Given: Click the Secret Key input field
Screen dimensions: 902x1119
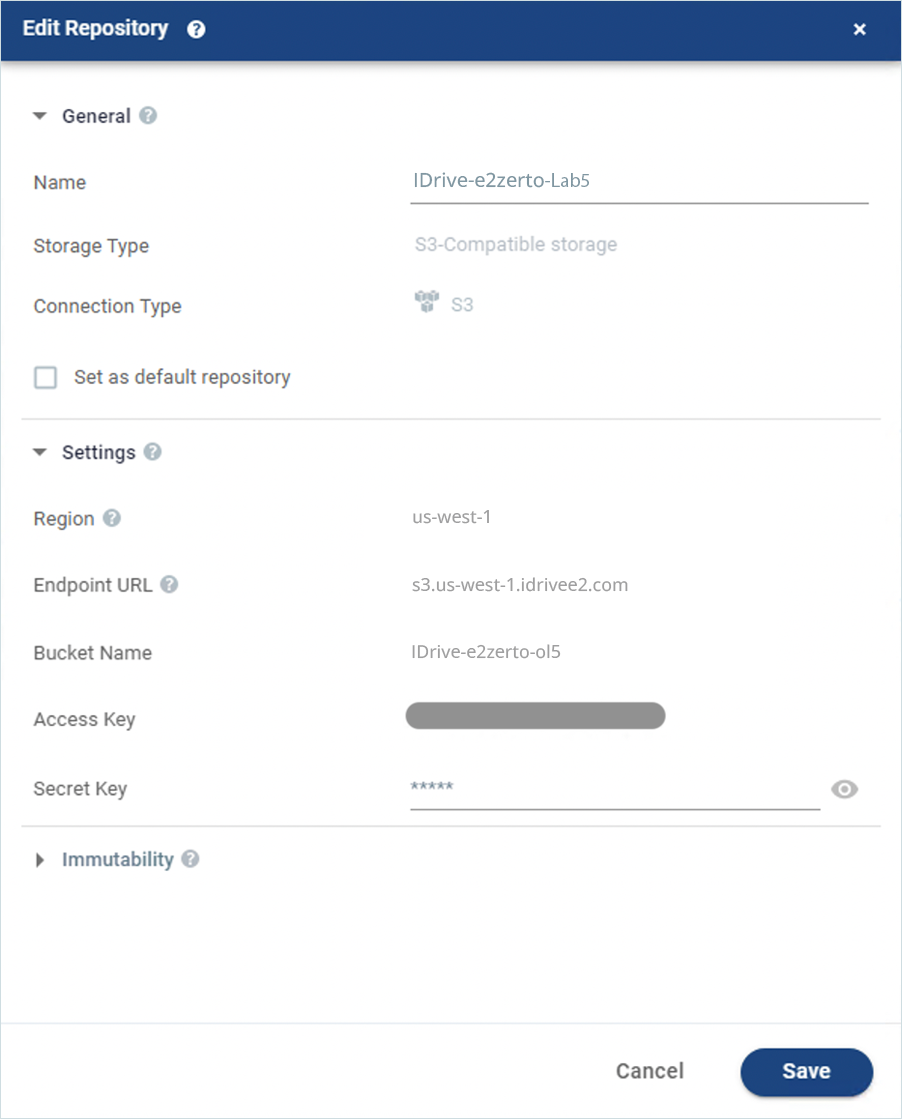Looking at the screenshot, I should pyautogui.click(x=614, y=788).
